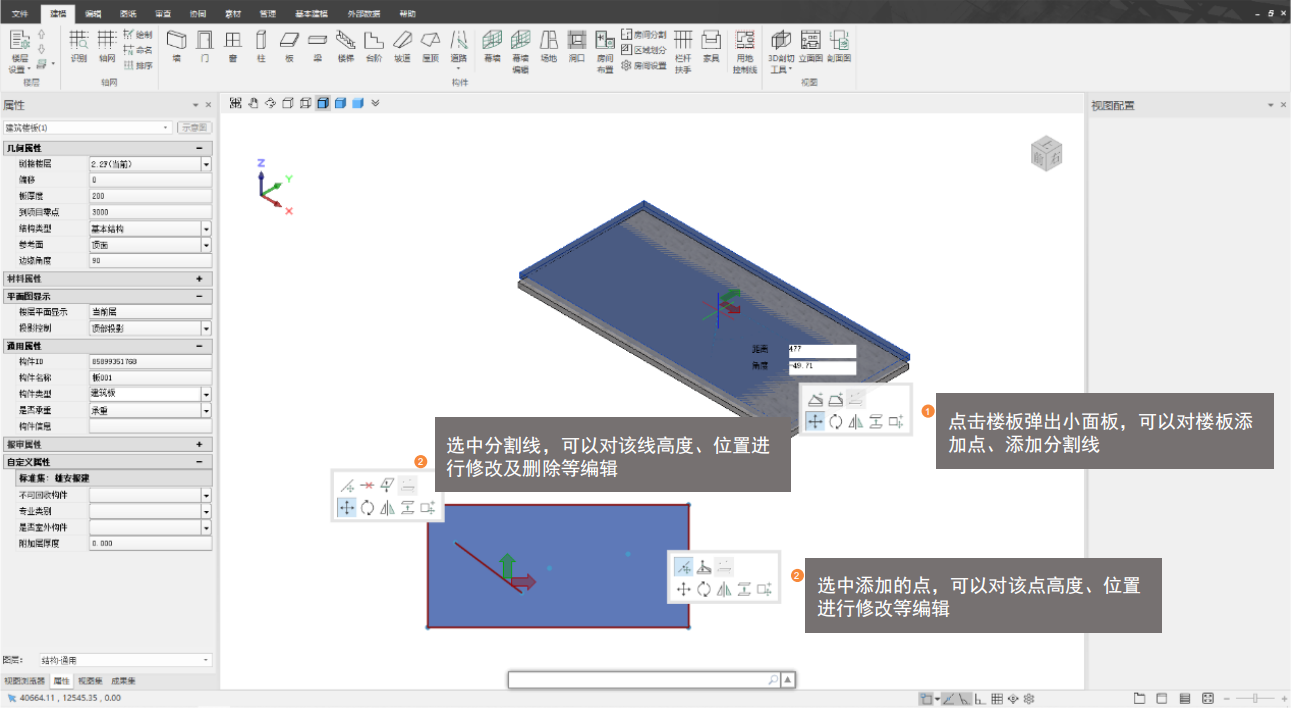Click the 轴网 grid tool
Viewport: 1291px width, 708px height.
107,46
